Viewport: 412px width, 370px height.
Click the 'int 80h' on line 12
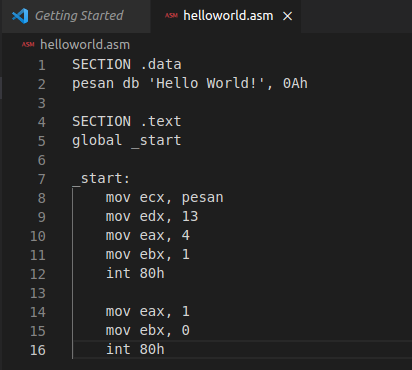pyautogui.click(x=135, y=273)
